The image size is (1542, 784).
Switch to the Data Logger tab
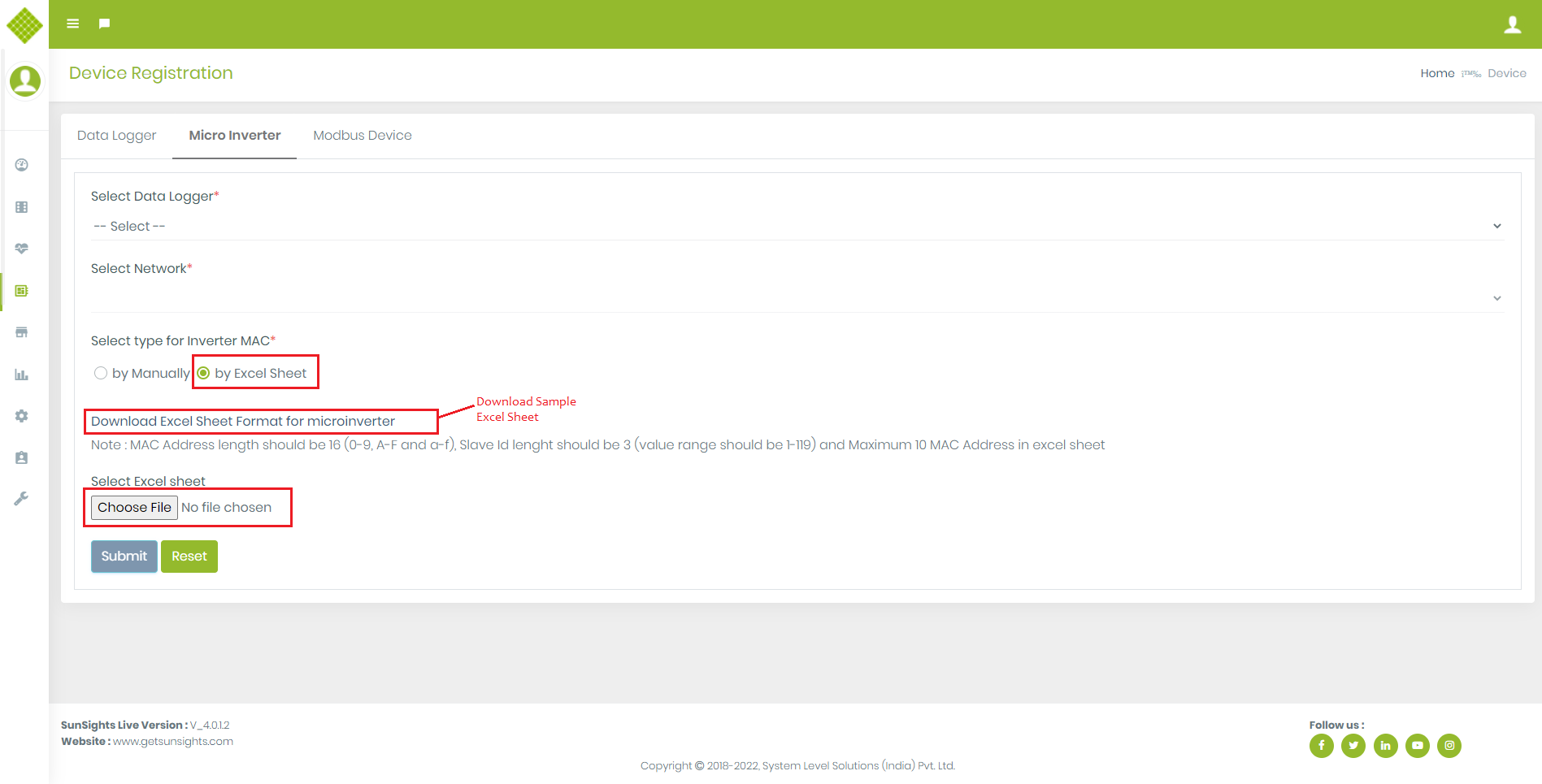point(116,136)
